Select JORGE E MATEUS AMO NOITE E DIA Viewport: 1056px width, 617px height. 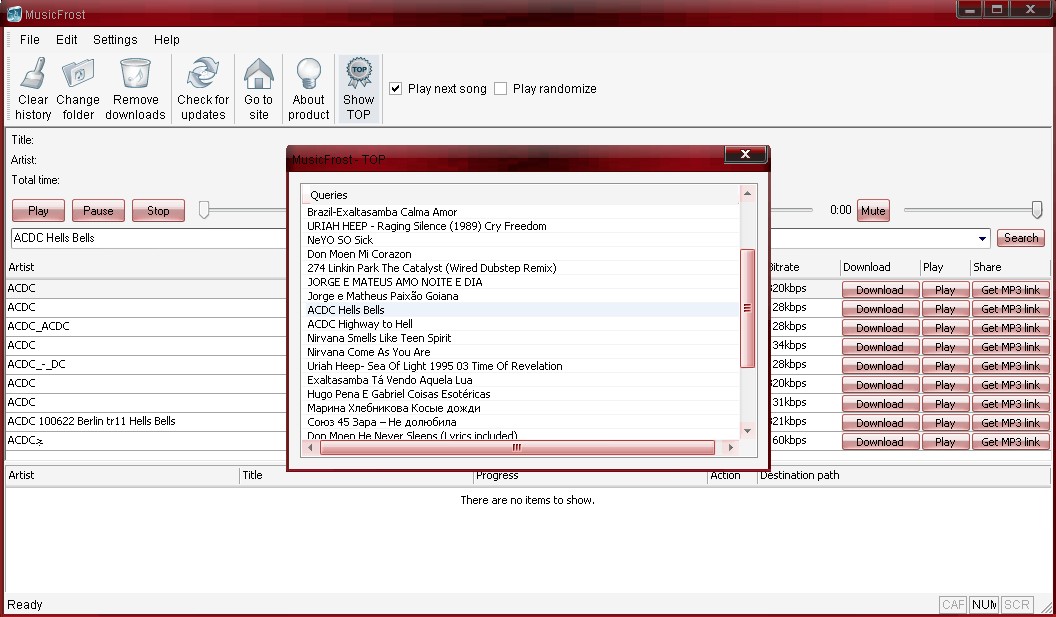[x=395, y=282]
